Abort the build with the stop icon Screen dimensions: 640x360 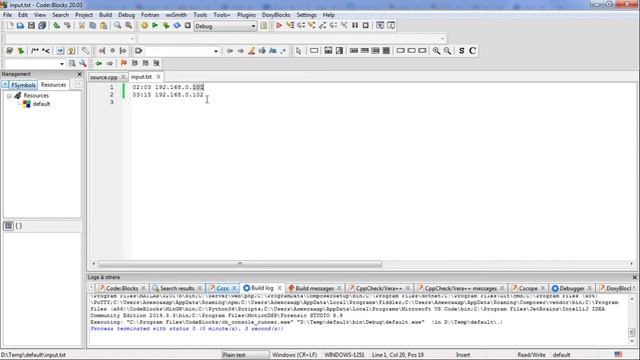pyautogui.click(x=188, y=26)
